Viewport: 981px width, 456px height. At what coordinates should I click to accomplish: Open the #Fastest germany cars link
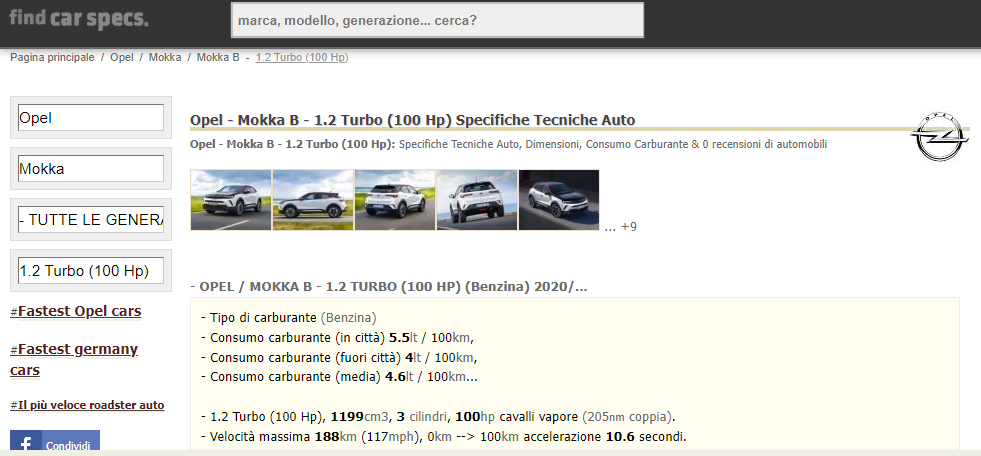(74, 359)
